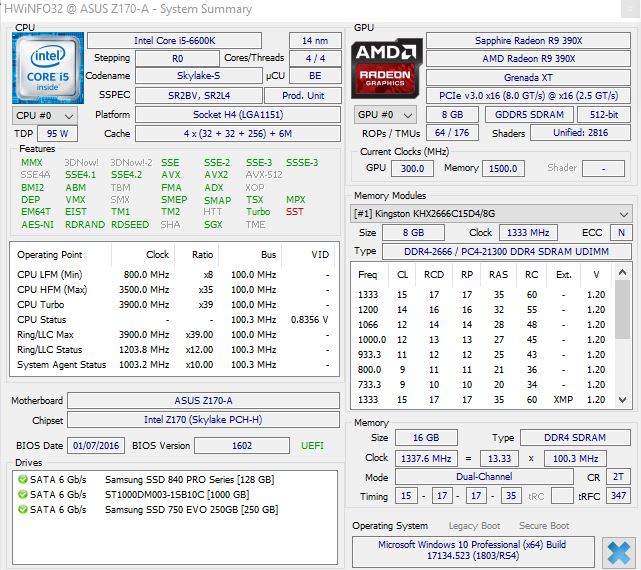Select the XMP timing profile row
This screenshot has width=641, height=570.
click(x=482, y=399)
